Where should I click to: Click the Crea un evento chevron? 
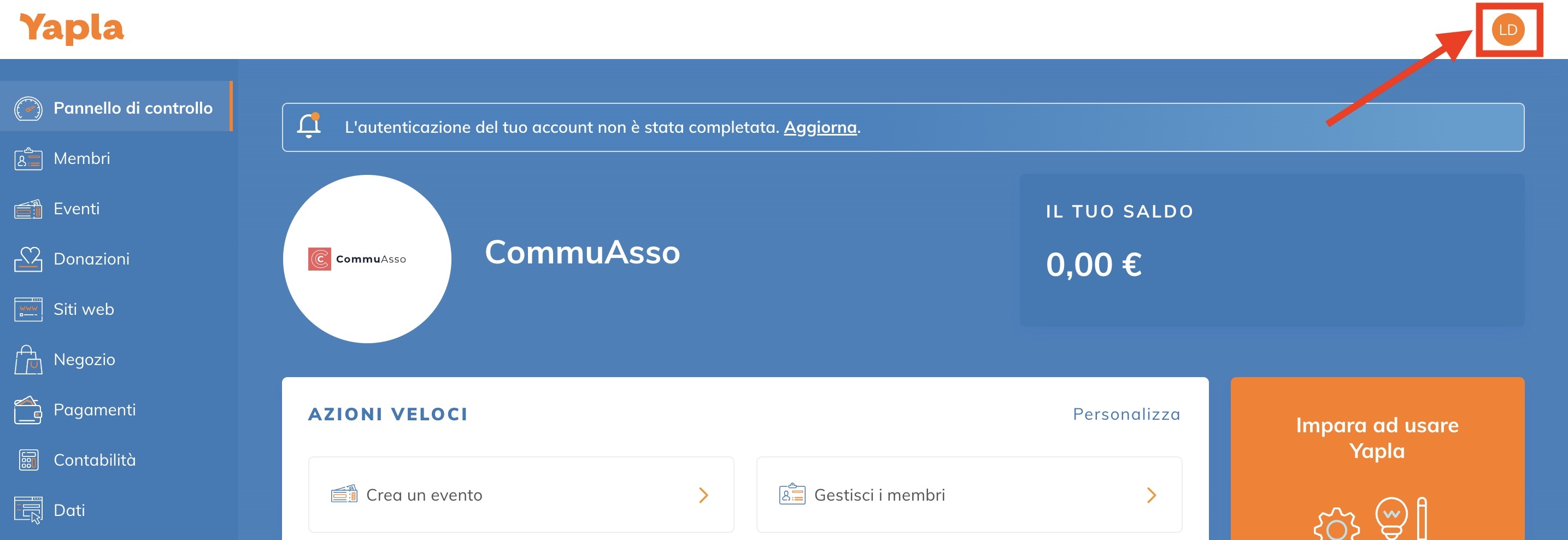tap(703, 495)
